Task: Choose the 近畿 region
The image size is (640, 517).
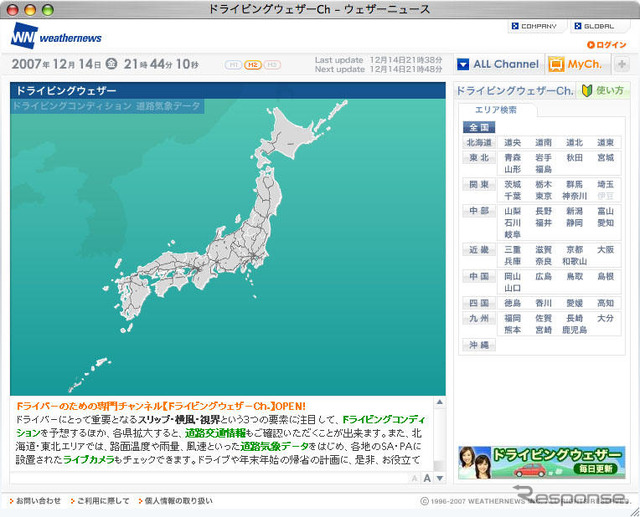Action: coord(479,249)
